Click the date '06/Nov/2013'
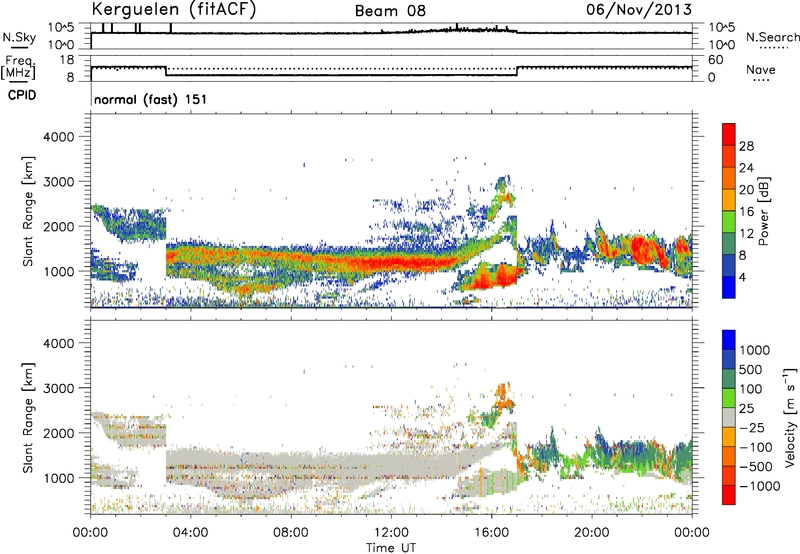Image resolution: width=800 pixels, height=554 pixels. click(x=639, y=9)
